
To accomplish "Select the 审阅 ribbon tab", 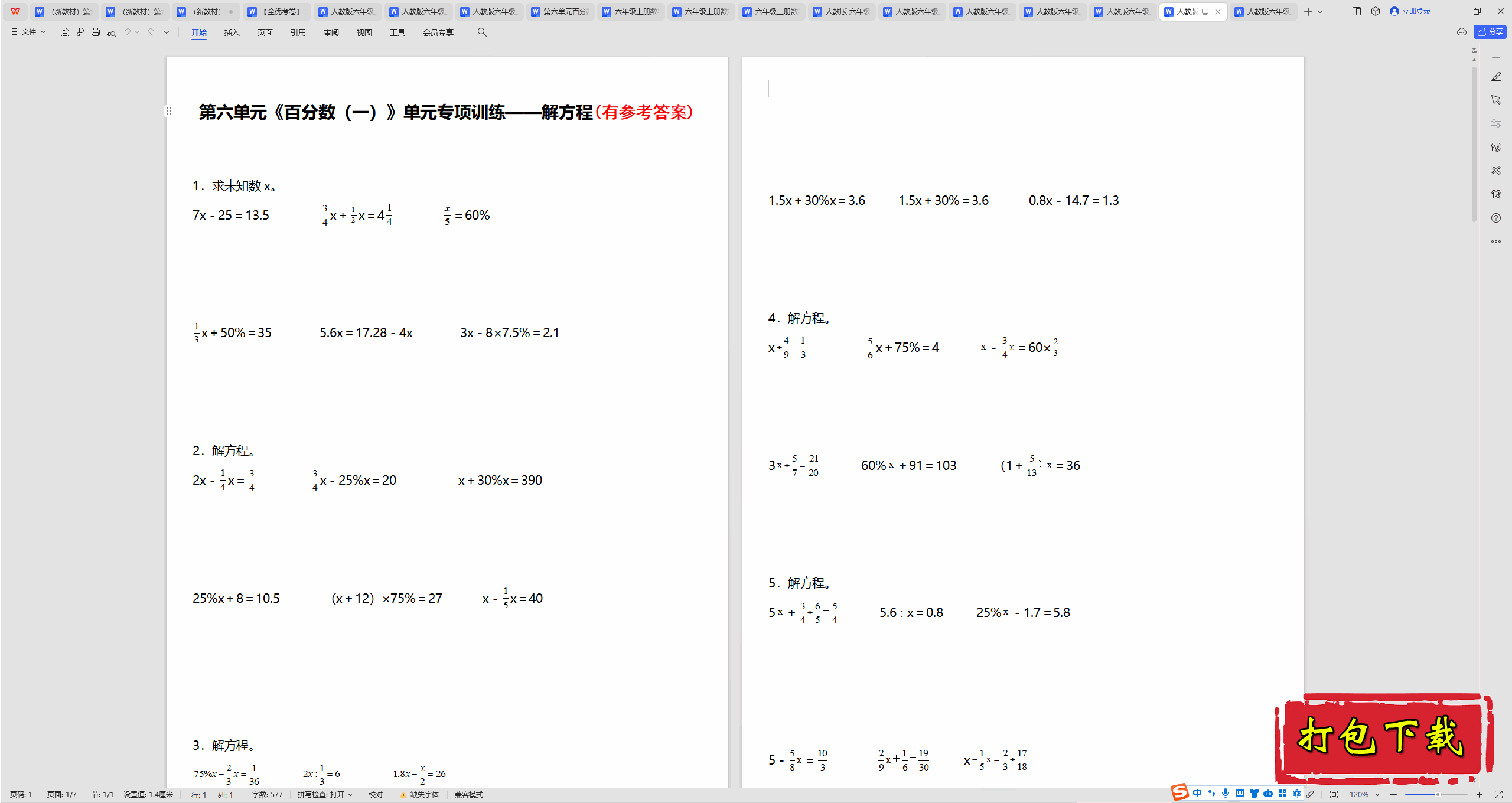I will (331, 32).
